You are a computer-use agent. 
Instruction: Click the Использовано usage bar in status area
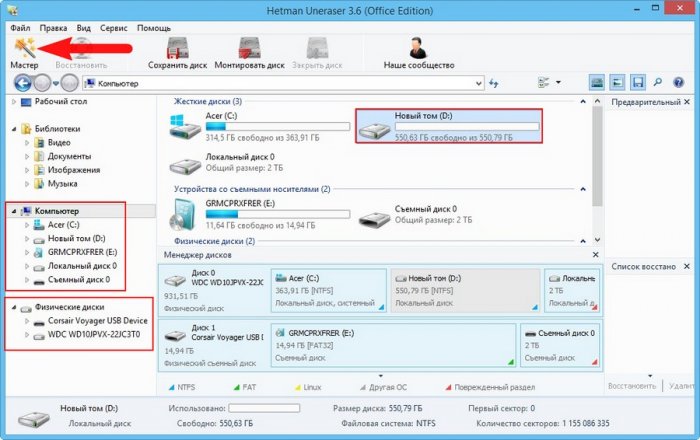click(x=264, y=408)
